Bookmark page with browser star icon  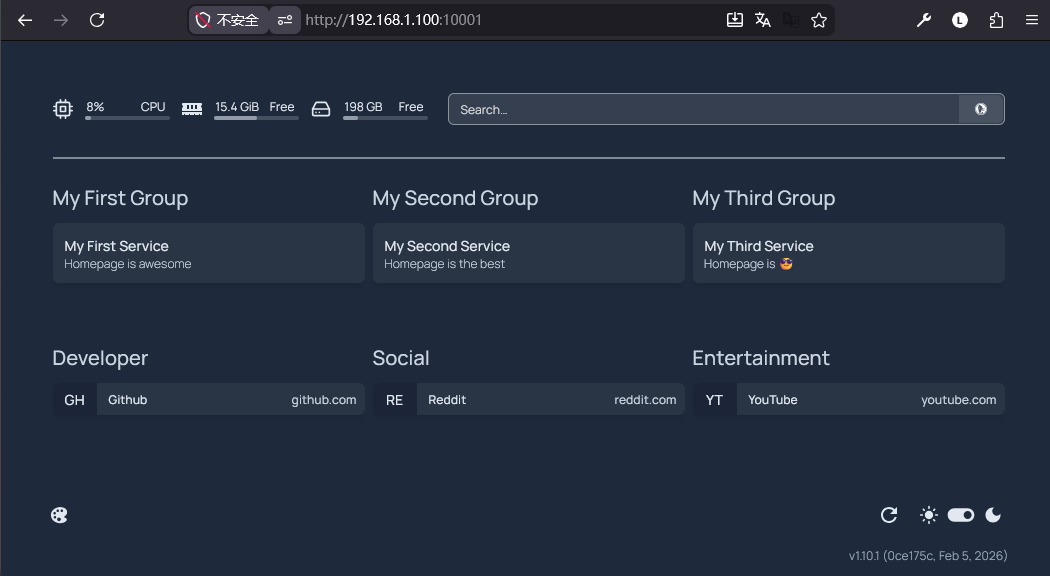click(x=819, y=20)
